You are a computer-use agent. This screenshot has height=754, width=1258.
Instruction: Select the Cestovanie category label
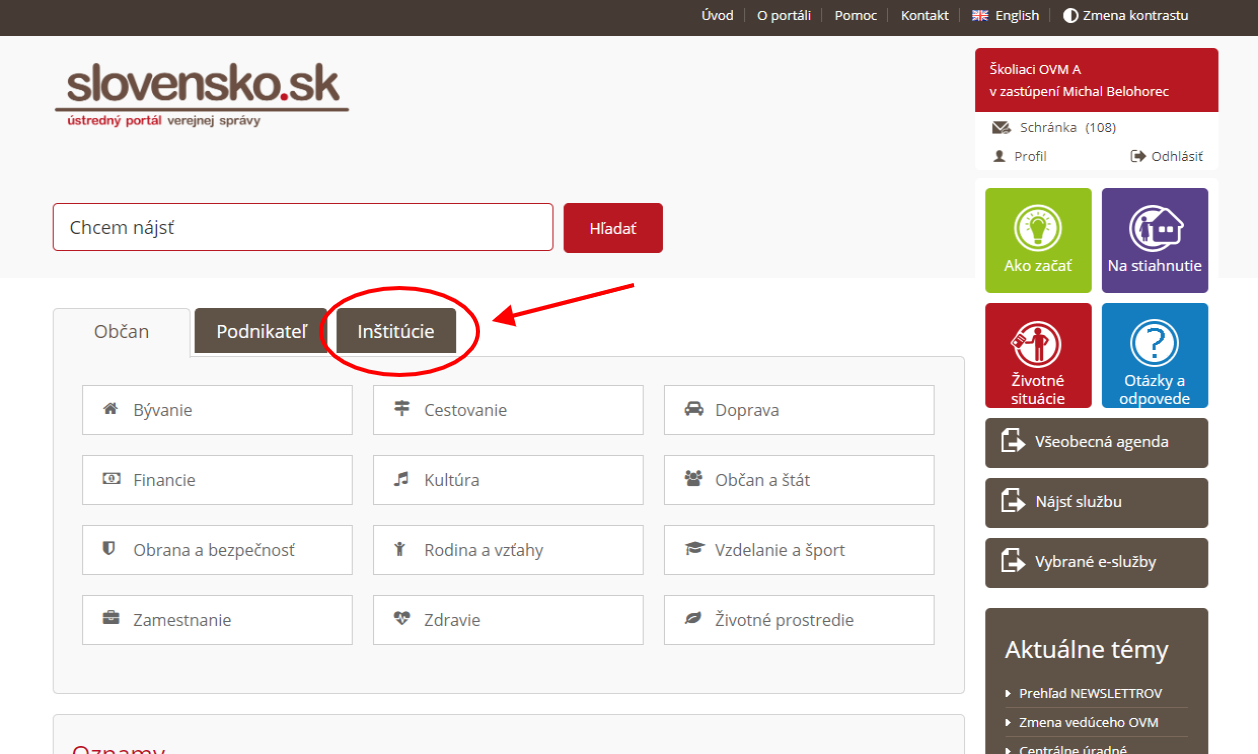click(x=465, y=410)
